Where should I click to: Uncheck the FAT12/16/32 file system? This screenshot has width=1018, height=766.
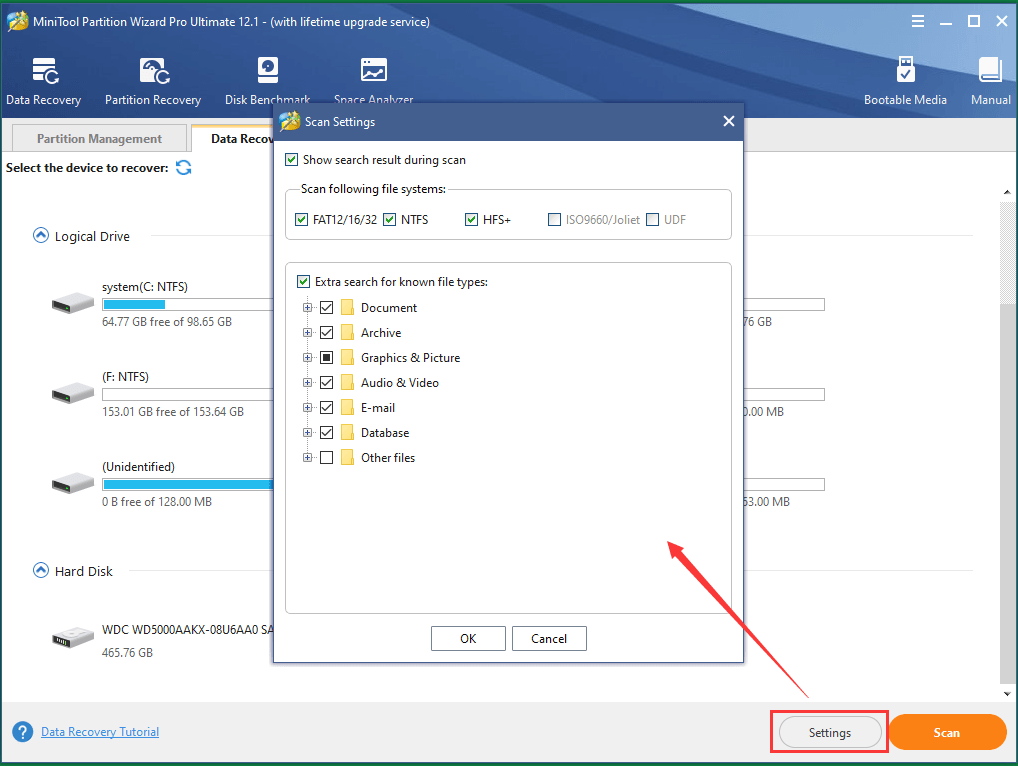click(x=301, y=219)
